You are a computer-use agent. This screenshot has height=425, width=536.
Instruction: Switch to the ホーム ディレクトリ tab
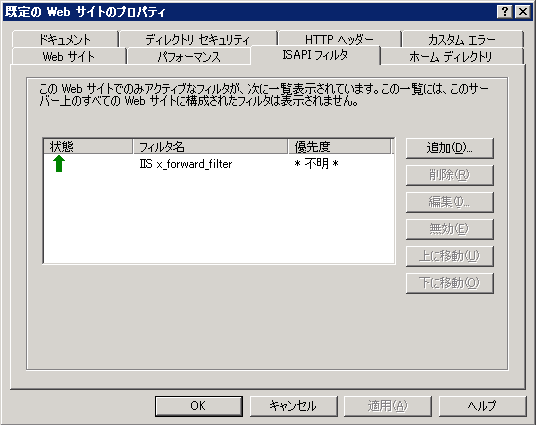point(451,56)
